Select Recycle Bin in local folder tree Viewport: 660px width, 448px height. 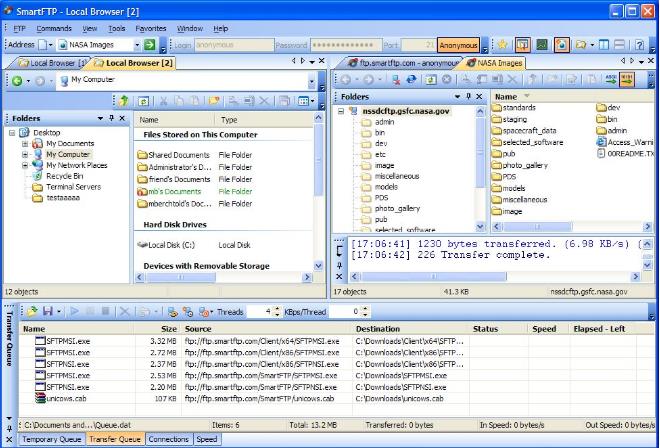point(64,176)
